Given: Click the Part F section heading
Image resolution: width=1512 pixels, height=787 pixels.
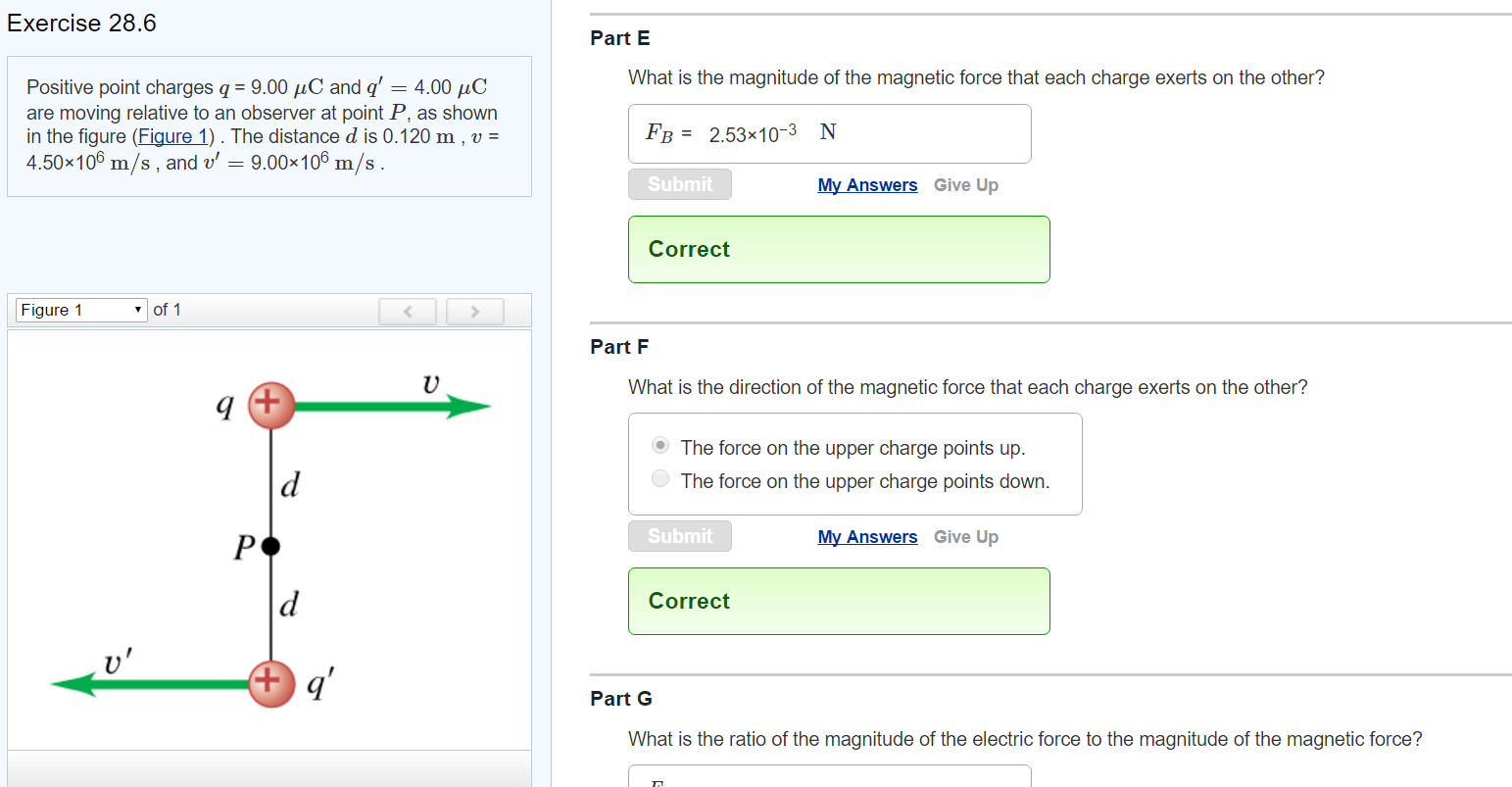Looking at the screenshot, I should click(x=620, y=346).
